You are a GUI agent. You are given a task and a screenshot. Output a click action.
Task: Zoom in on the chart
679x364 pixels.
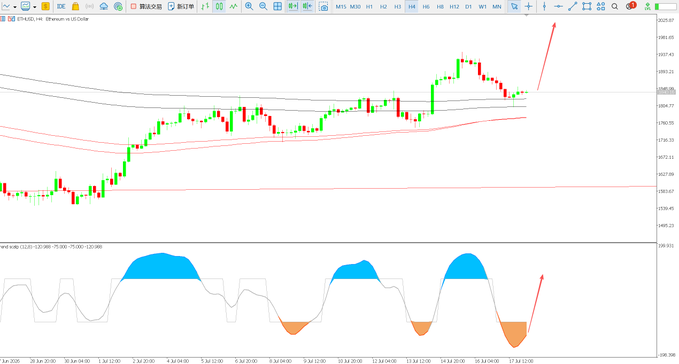(249, 6)
